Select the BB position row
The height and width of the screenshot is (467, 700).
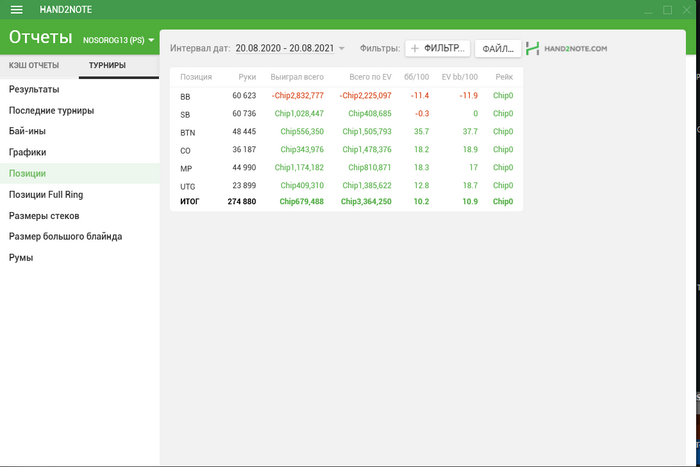coord(346,96)
